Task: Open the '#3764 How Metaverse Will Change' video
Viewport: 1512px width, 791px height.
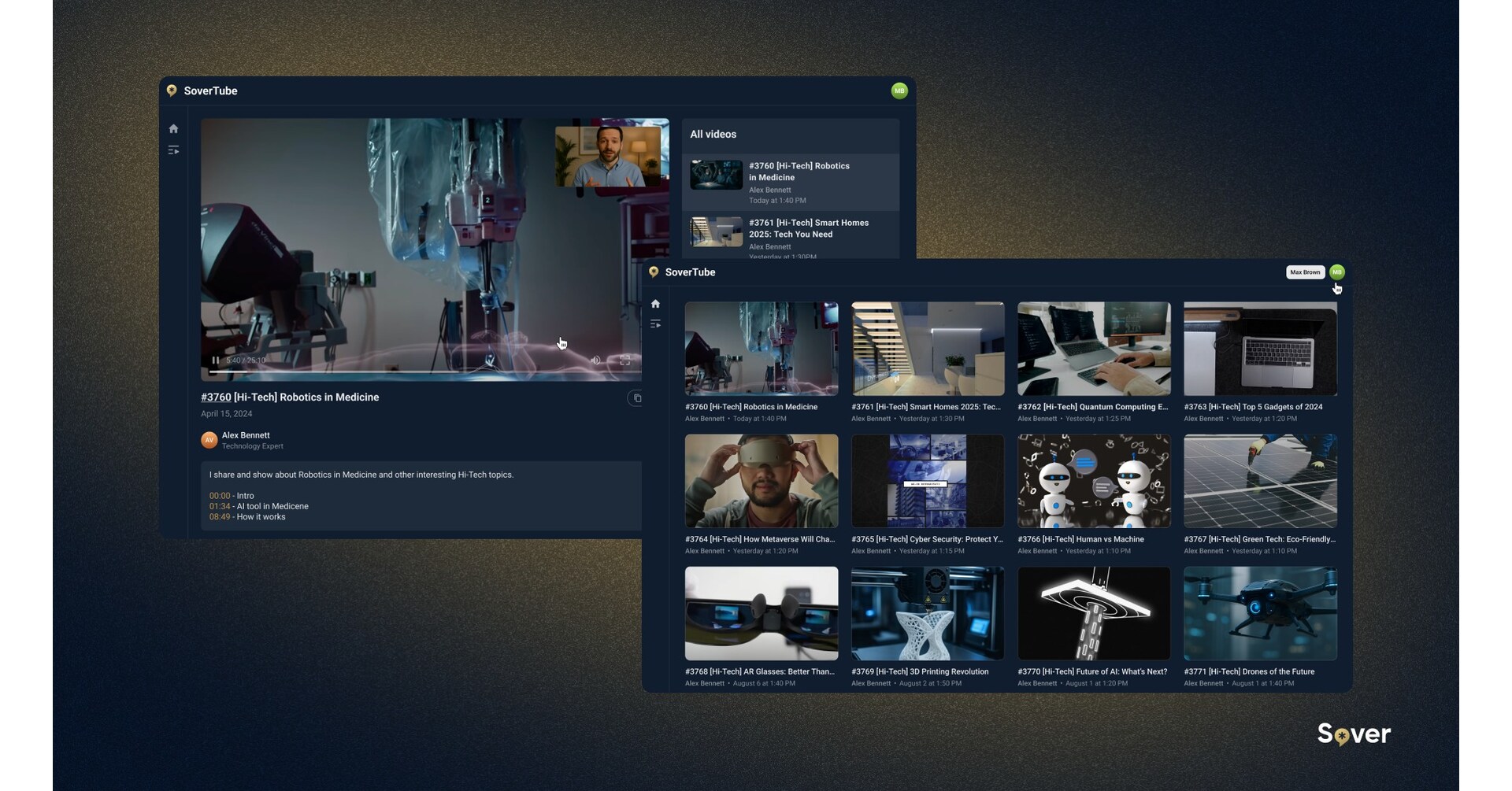Action: coord(761,481)
